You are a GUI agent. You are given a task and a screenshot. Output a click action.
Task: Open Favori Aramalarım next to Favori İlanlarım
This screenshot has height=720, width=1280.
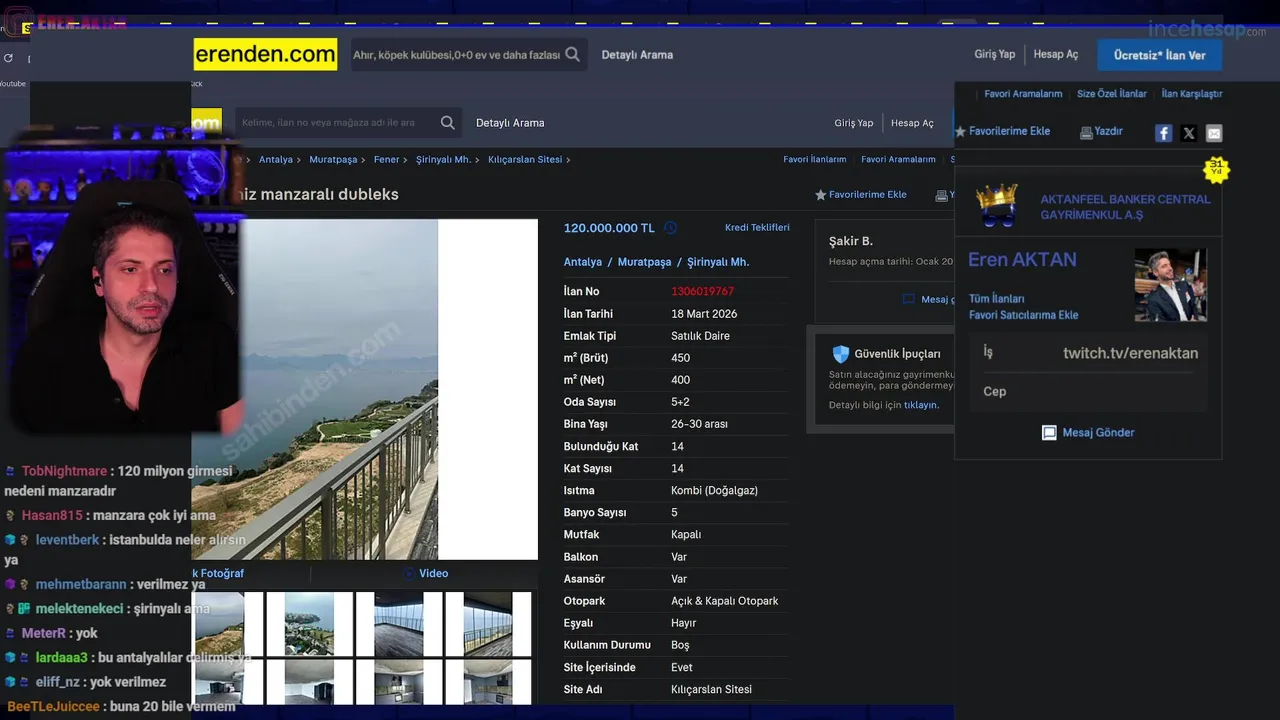point(898,159)
